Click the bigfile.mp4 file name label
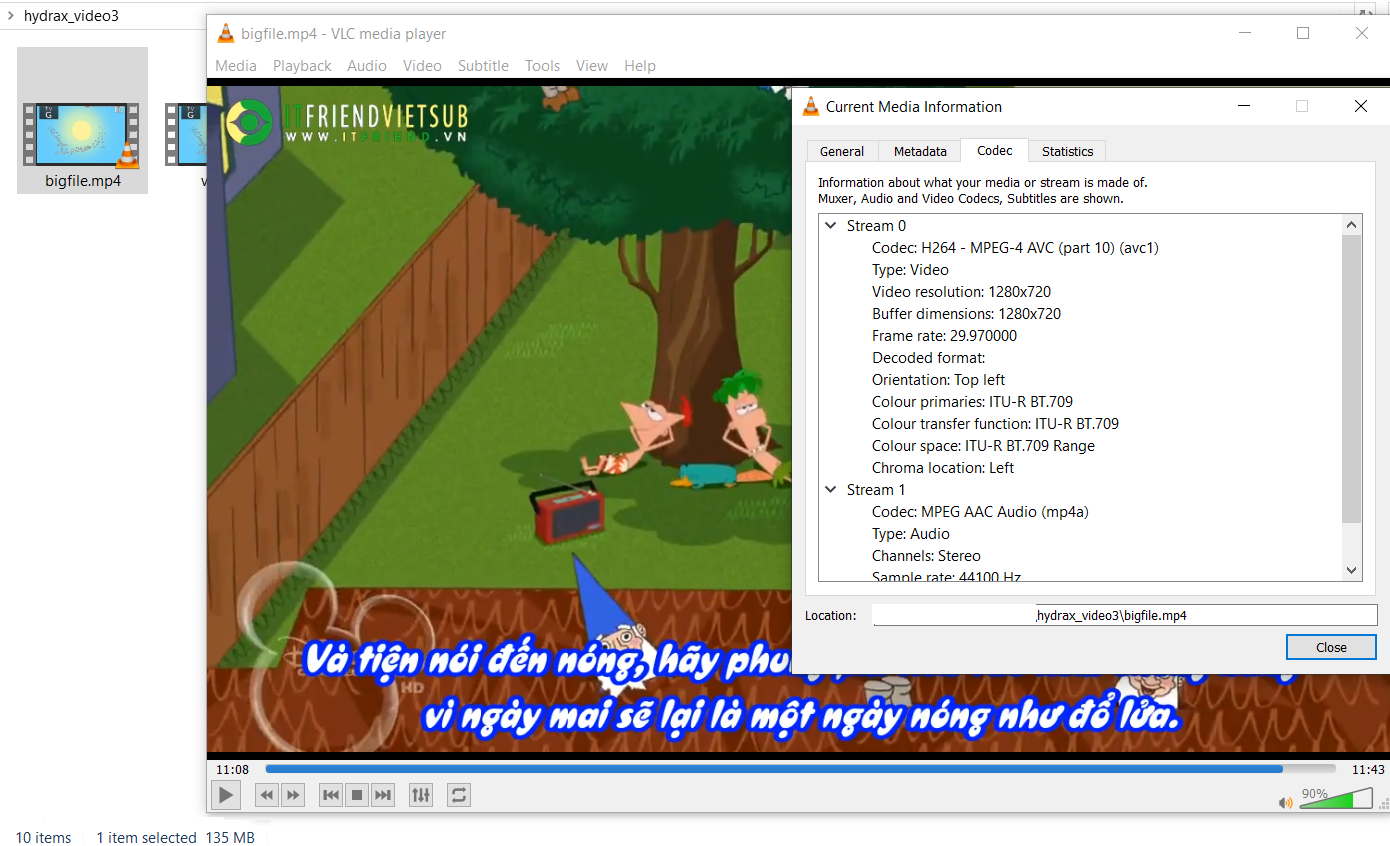Screen dimensions: 1390x846 coord(83,181)
